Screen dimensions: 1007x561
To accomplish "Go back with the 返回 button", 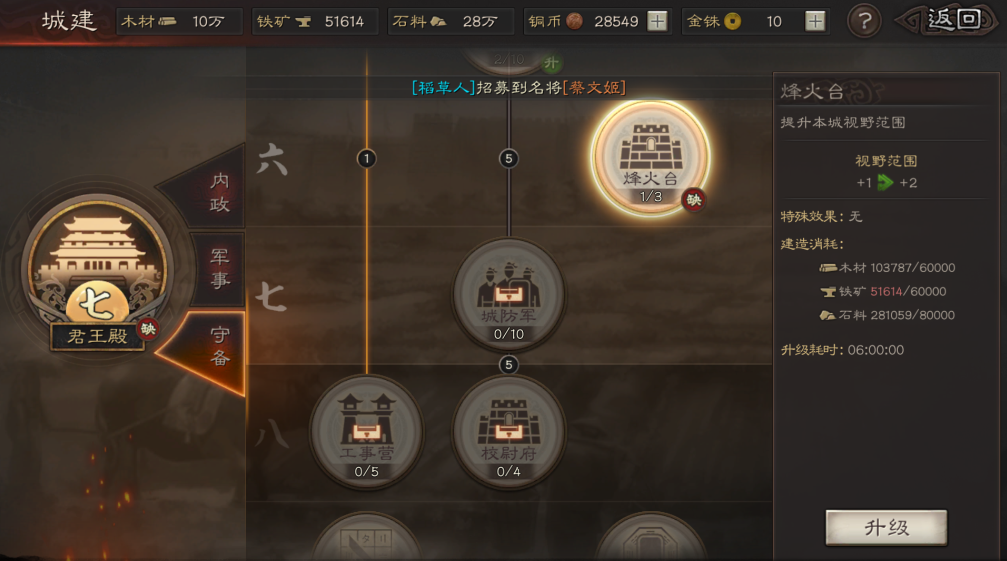I will [x=948, y=21].
